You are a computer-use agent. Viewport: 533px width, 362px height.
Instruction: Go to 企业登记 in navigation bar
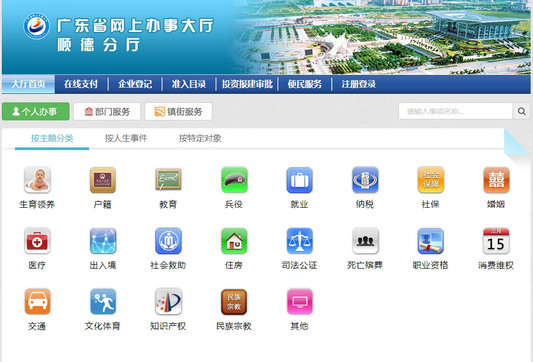tap(135, 84)
